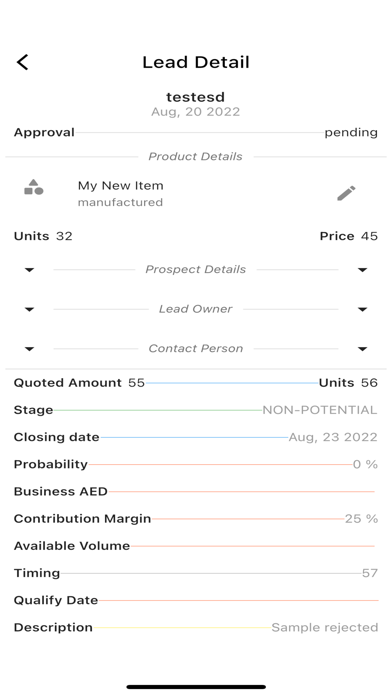Tap the 0 % probability value

[x=365, y=464]
